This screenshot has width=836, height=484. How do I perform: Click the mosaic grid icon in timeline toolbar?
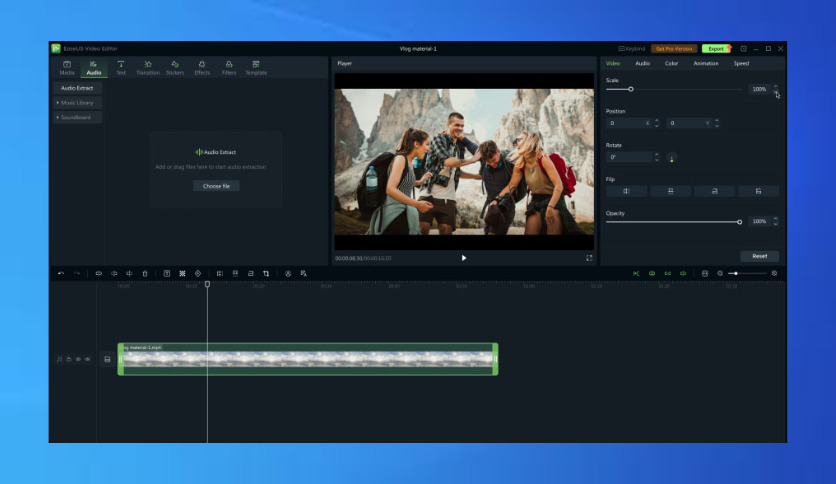pos(182,273)
